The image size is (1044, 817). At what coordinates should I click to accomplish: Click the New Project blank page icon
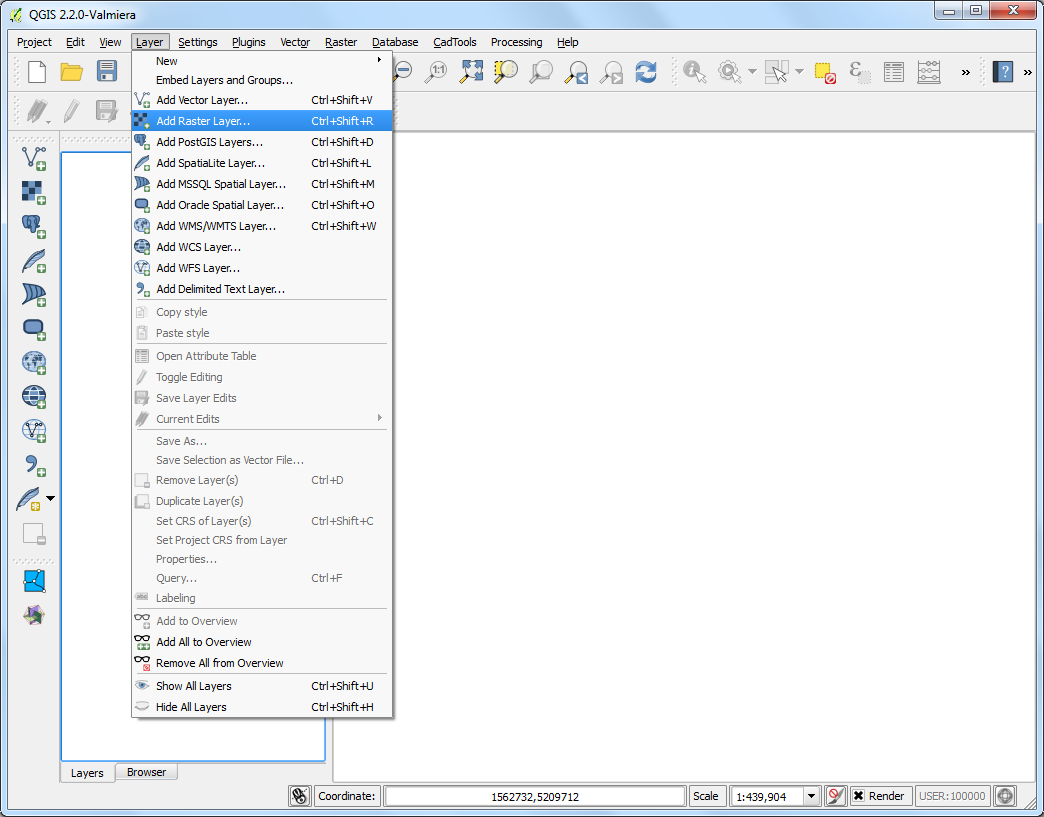pos(37,71)
